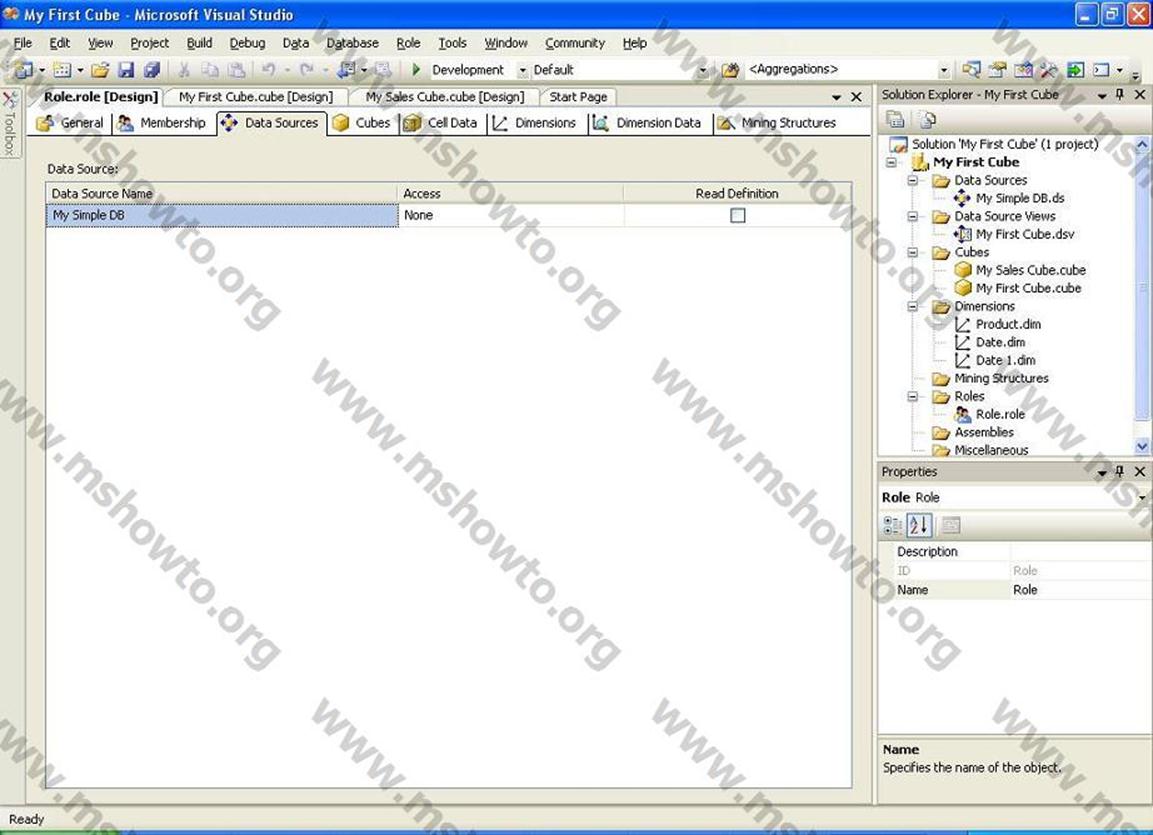1153x835 pixels.
Task: Click the Open File folder toolbar icon
Action: (x=100, y=70)
